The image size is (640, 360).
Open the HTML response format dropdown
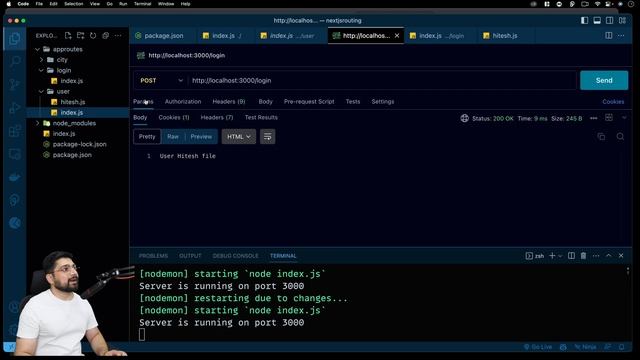click(239, 137)
